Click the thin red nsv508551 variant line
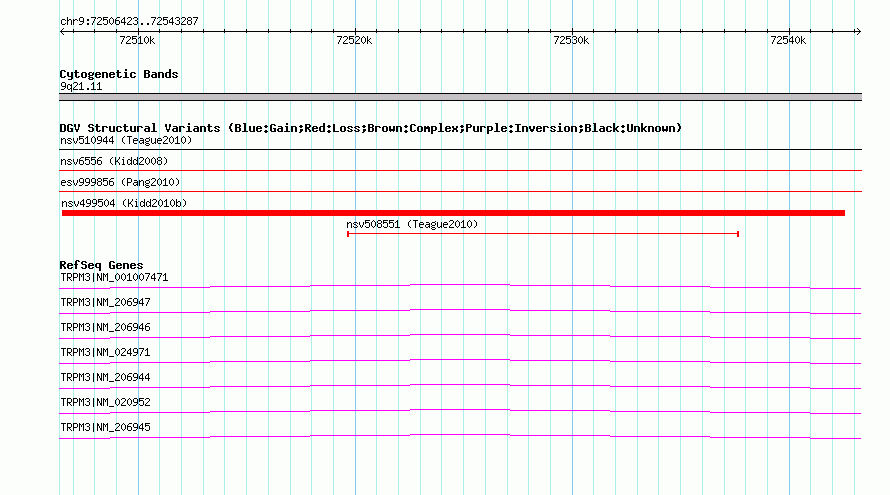 (543, 234)
